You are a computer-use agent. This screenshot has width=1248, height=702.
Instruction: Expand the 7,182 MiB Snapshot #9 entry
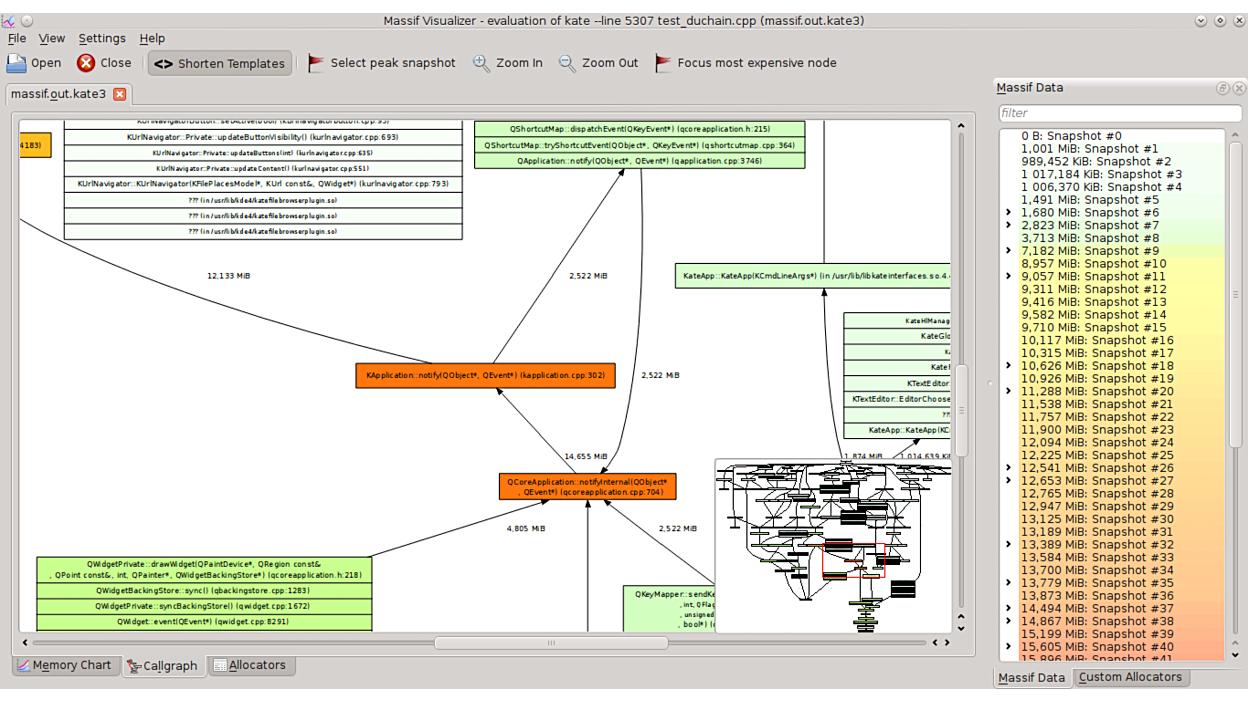1009,251
